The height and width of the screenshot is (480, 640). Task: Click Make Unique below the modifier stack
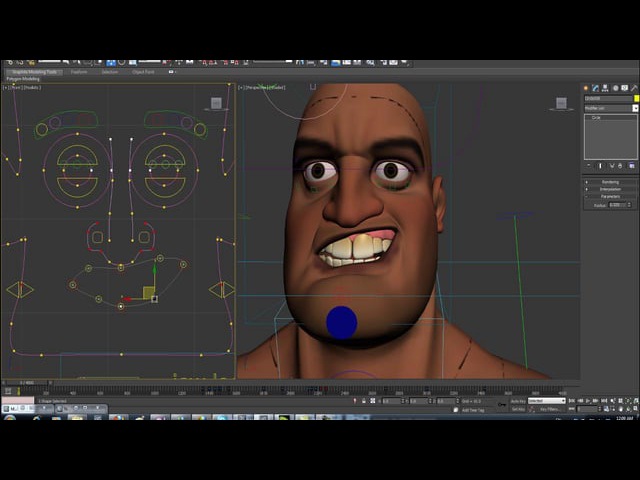pos(611,166)
